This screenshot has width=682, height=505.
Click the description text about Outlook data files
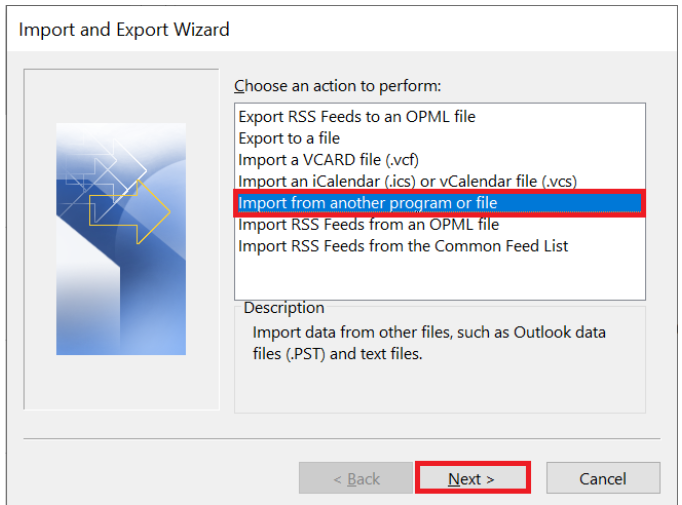pos(428,342)
